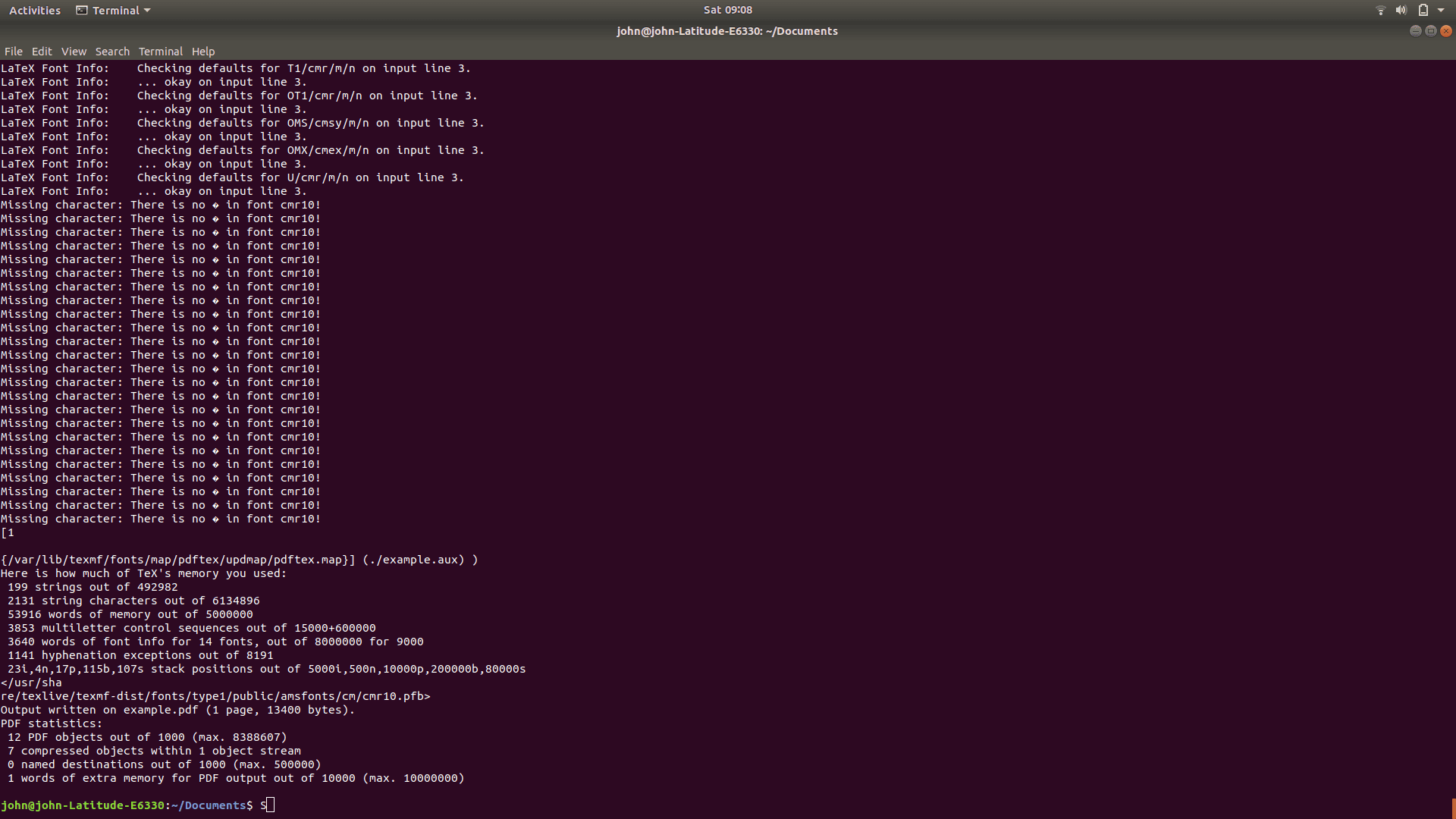Open the View menu

[x=74, y=52]
